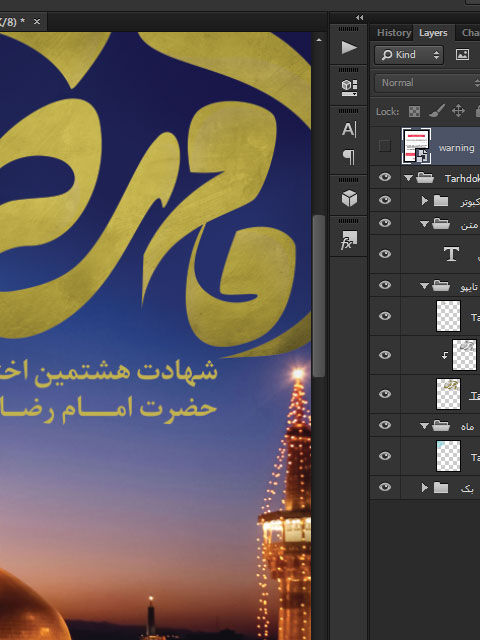480x640 pixels.
Task: Hide the text layer with T icon
Action: pos(384,254)
